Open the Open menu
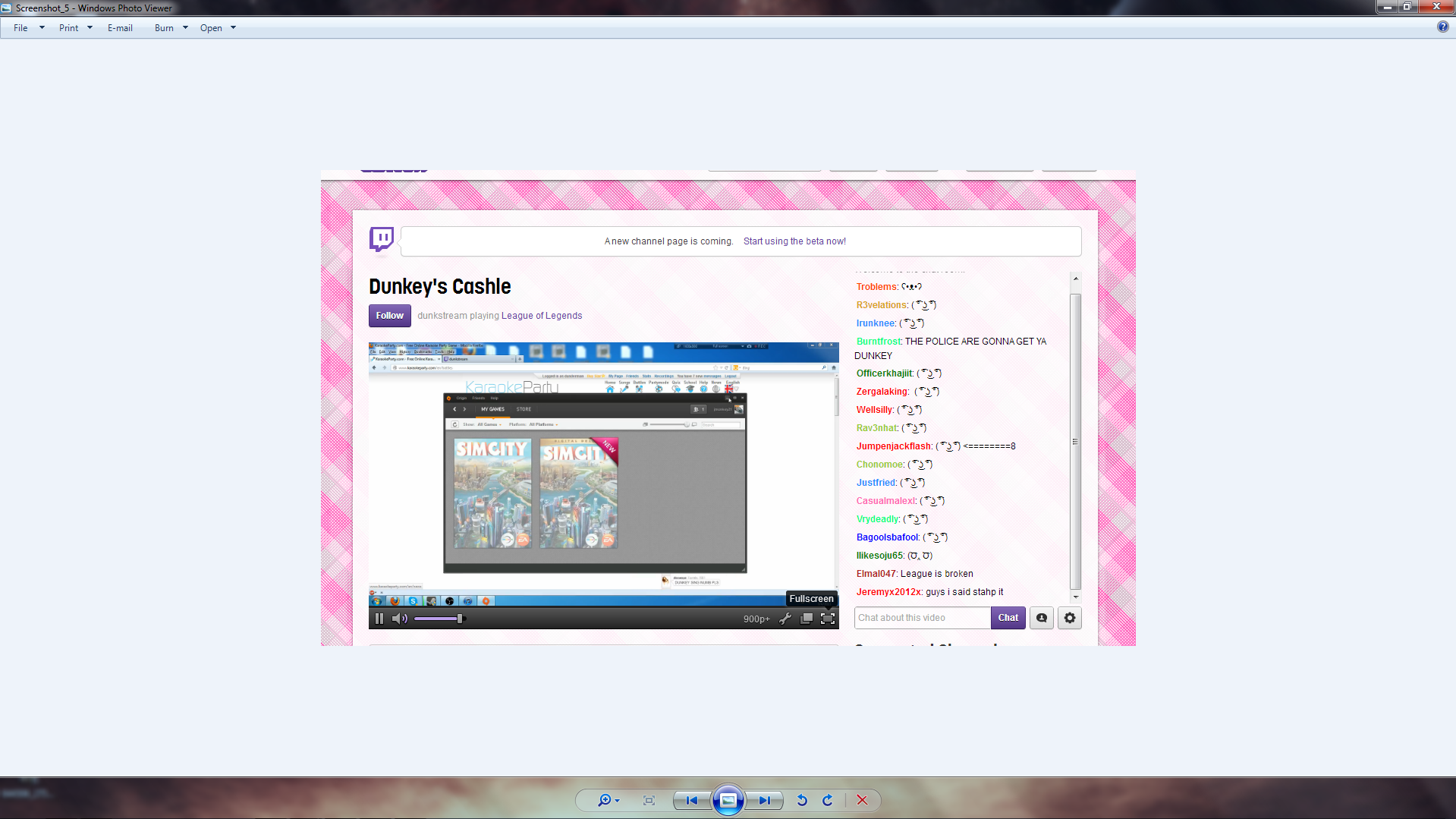Viewport: 1456px width, 819px height. (211, 28)
